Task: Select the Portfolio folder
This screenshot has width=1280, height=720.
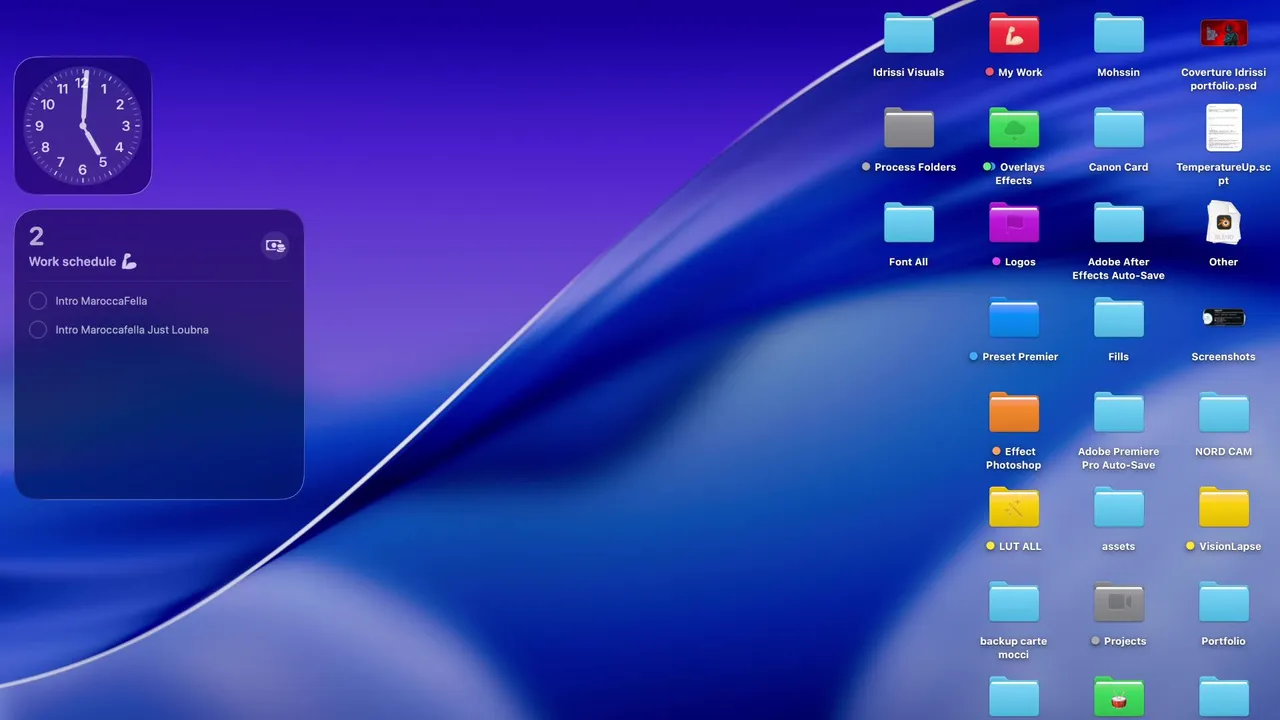Action: click(x=1224, y=603)
